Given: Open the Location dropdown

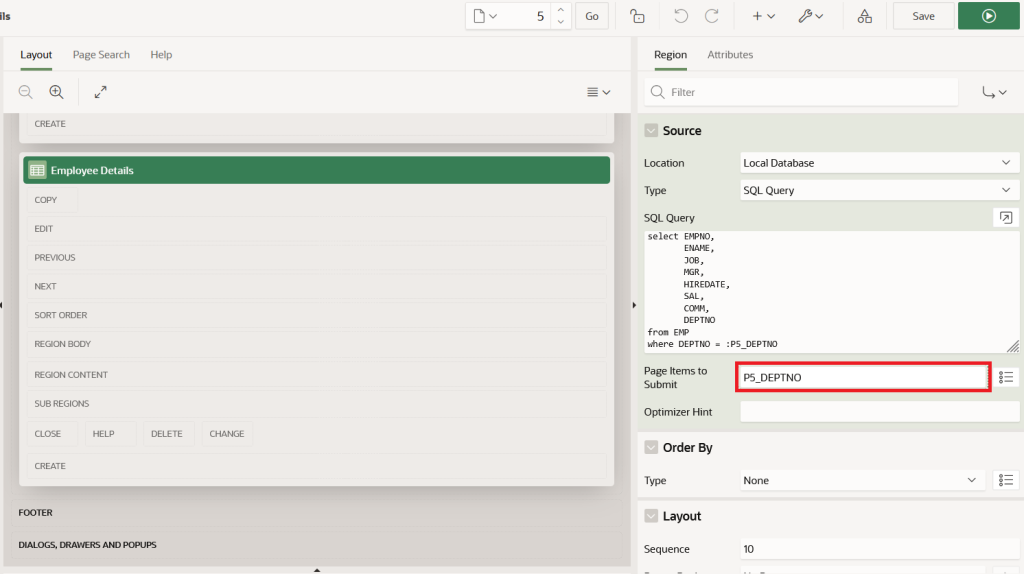Looking at the screenshot, I should (879, 163).
